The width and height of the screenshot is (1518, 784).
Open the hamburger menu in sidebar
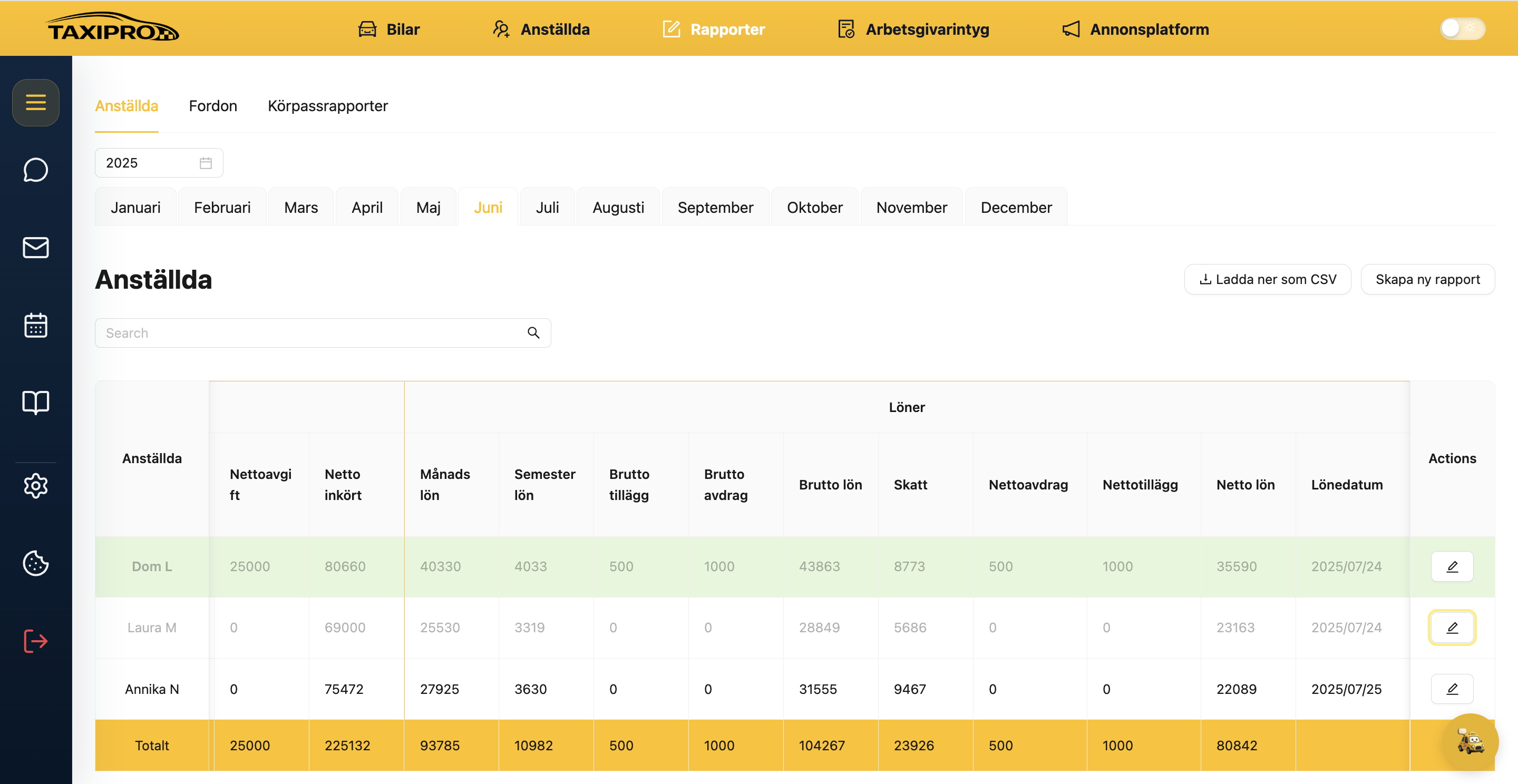(35, 103)
